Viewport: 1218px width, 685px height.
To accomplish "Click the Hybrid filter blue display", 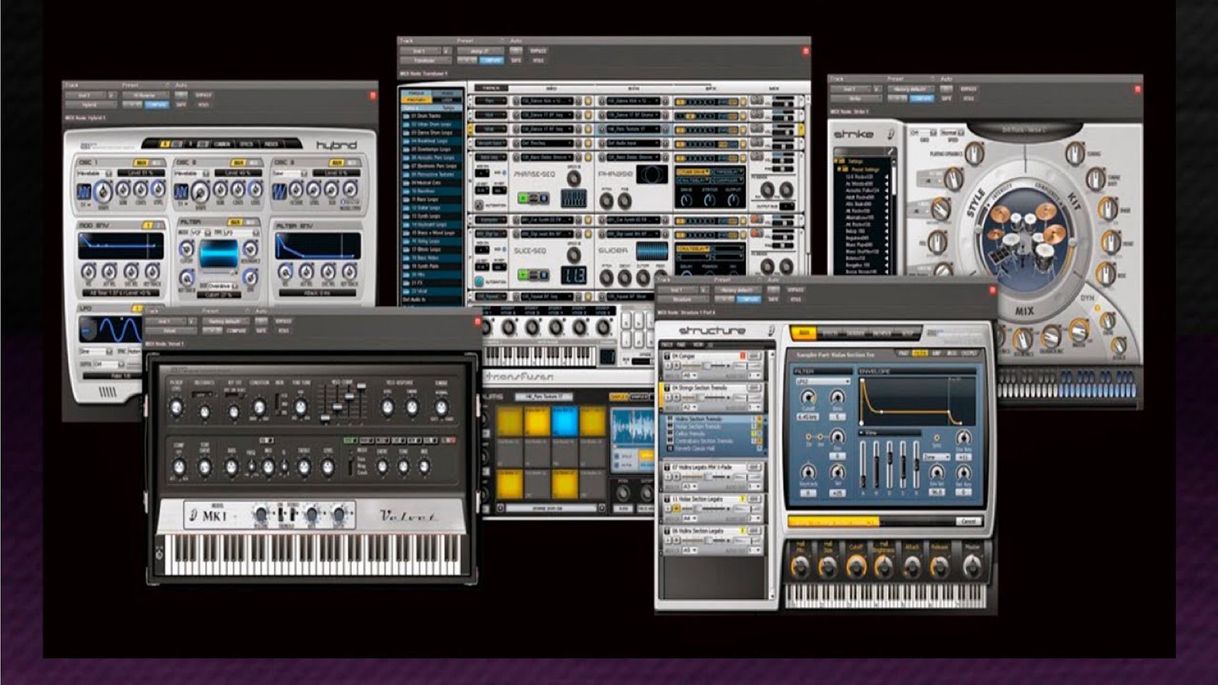I will pos(217,254).
